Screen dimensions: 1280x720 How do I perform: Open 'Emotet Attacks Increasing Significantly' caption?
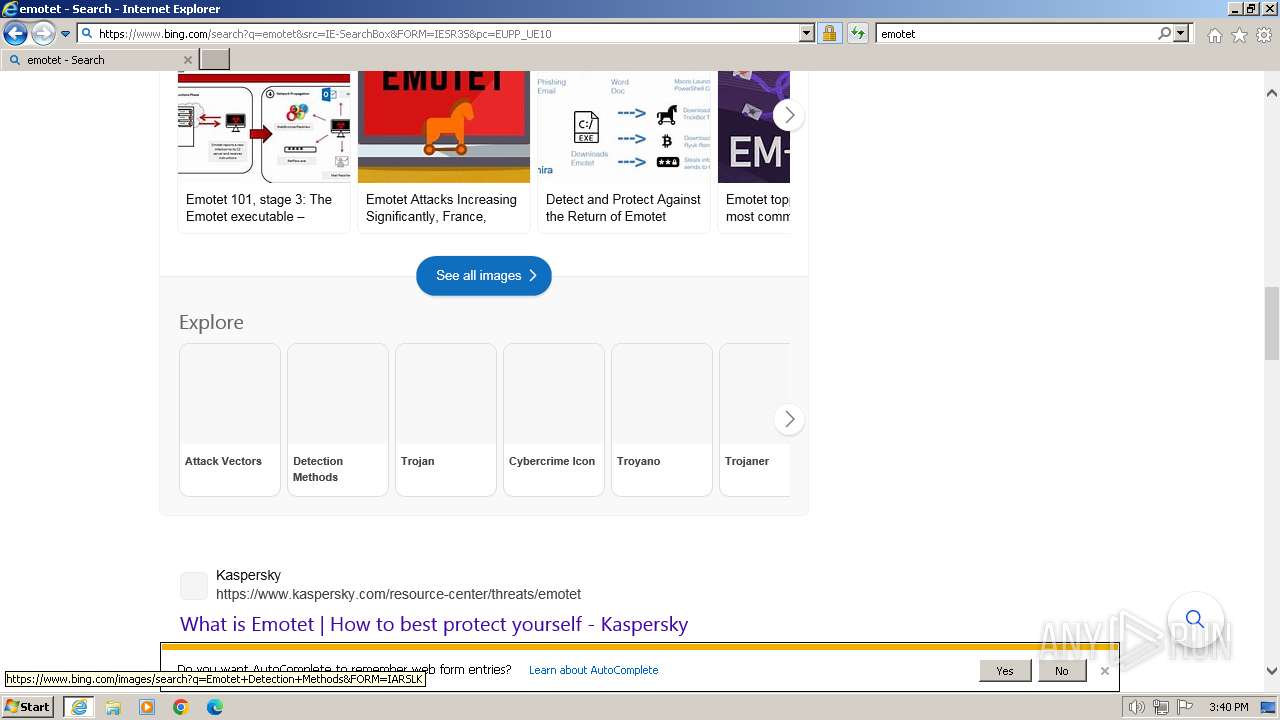point(441,208)
